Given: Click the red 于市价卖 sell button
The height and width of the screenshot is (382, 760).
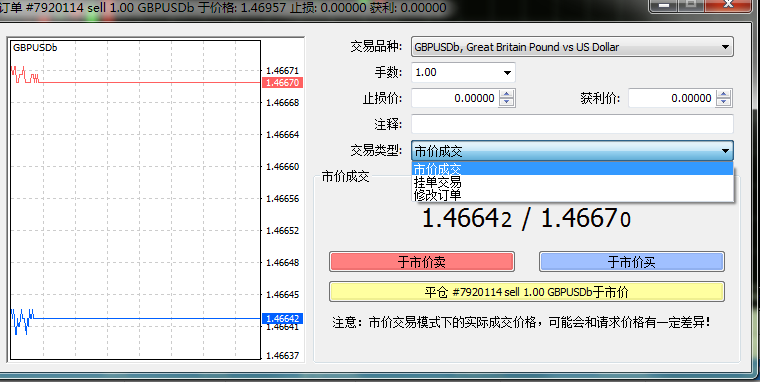Looking at the screenshot, I should click(x=422, y=262).
